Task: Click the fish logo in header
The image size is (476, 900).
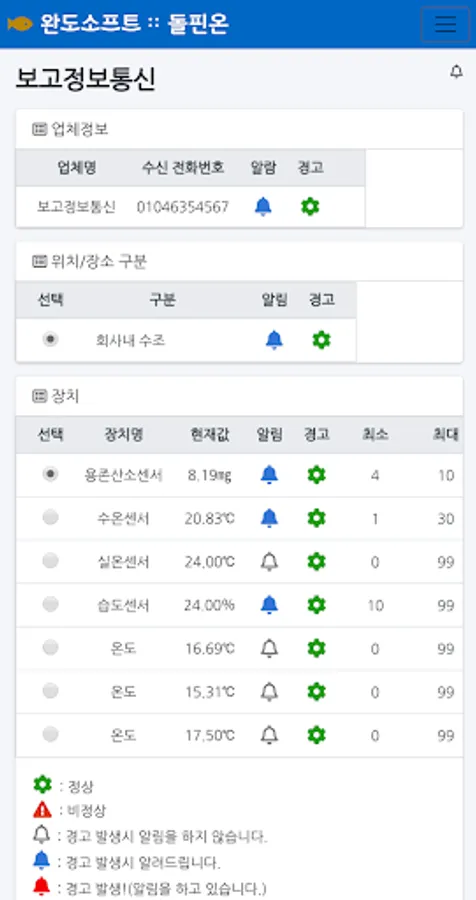Action: [20, 24]
